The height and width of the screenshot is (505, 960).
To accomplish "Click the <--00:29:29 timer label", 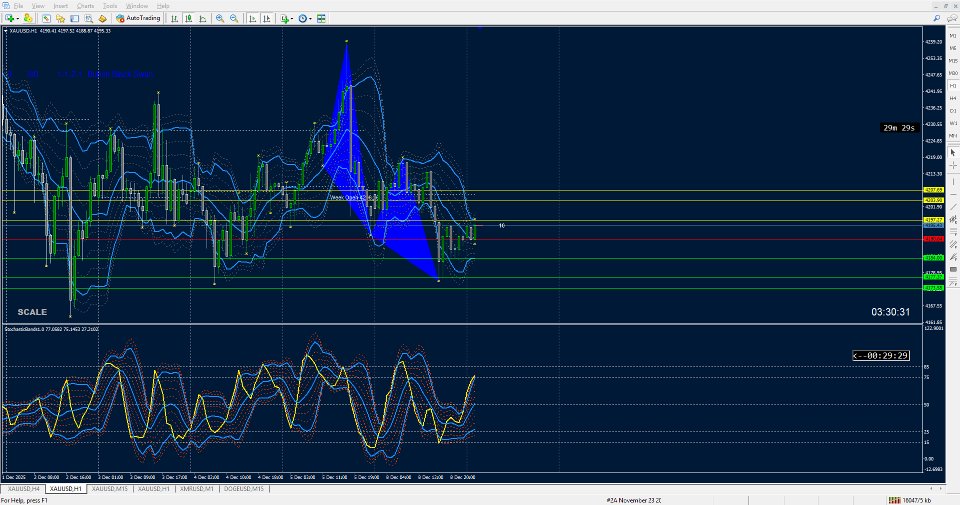I will tap(880, 356).
